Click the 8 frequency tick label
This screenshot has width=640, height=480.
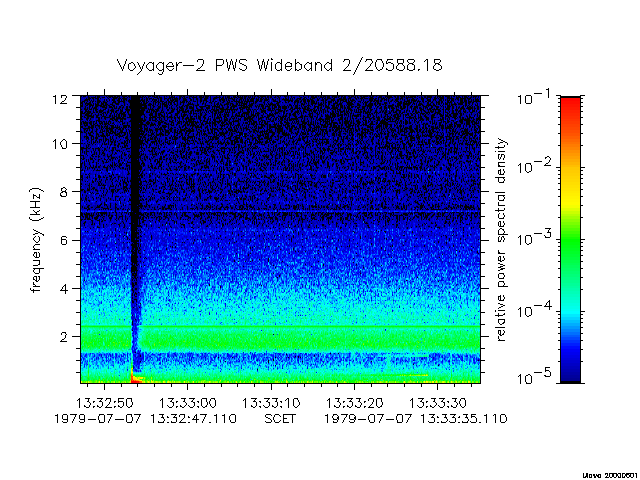tap(63, 192)
